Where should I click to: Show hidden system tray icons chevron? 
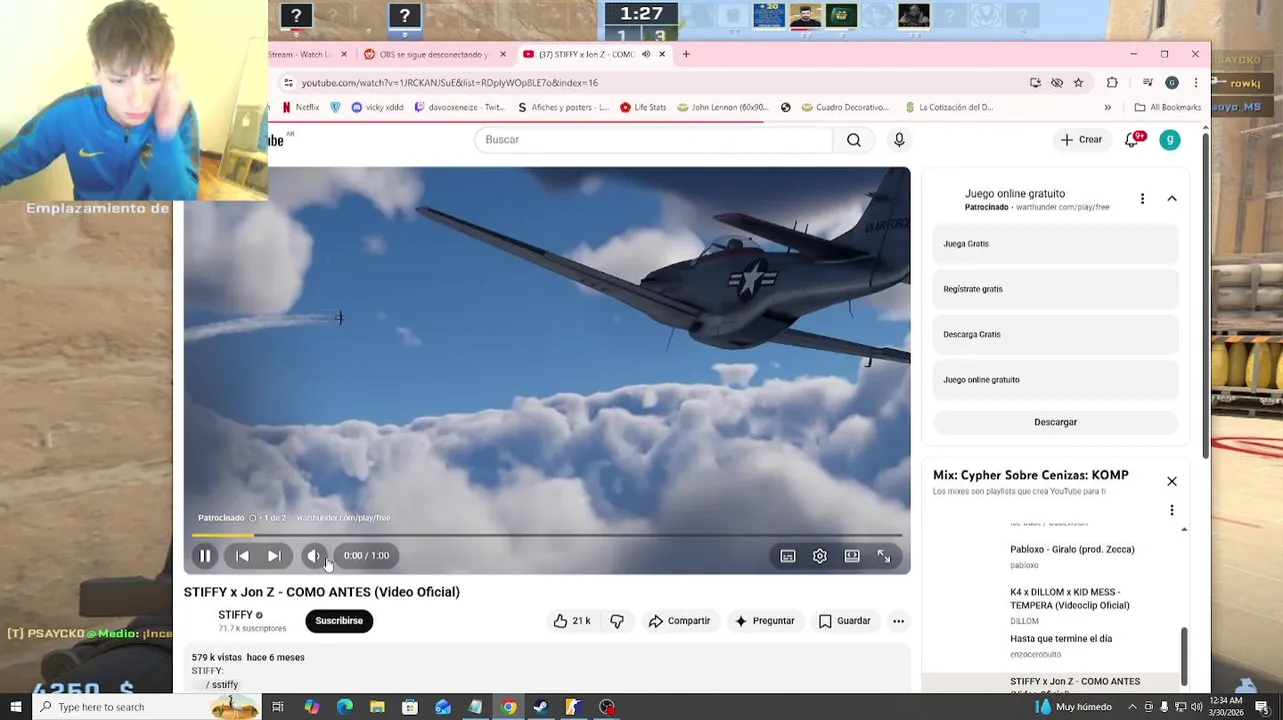pyautogui.click(x=1133, y=707)
